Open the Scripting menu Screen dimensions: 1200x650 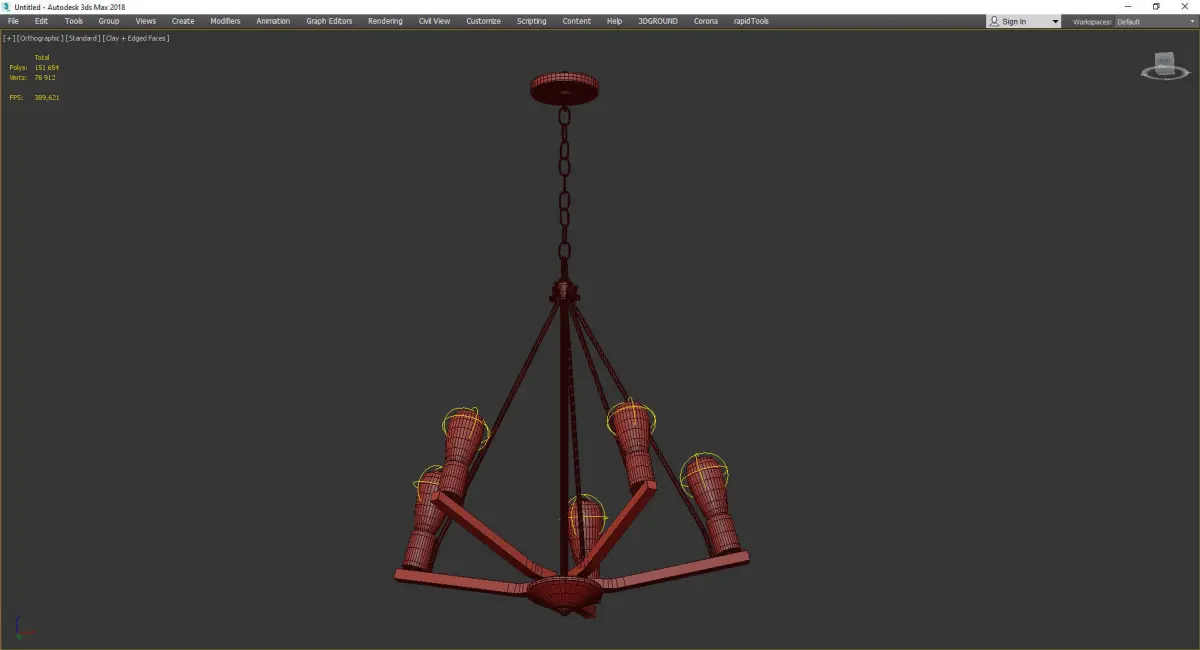tap(531, 21)
